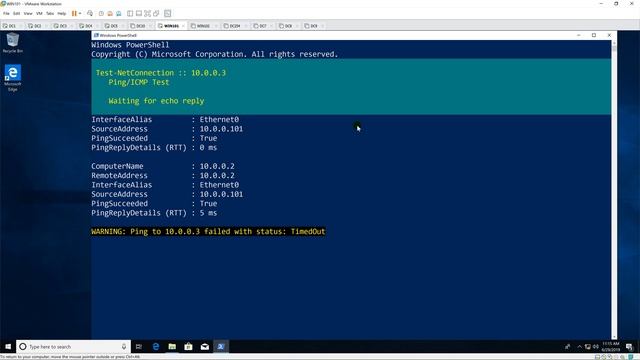Screen dimensions: 640x360
Task: Click the 'Waiting for echo reply' line
Action: [156, 101]
